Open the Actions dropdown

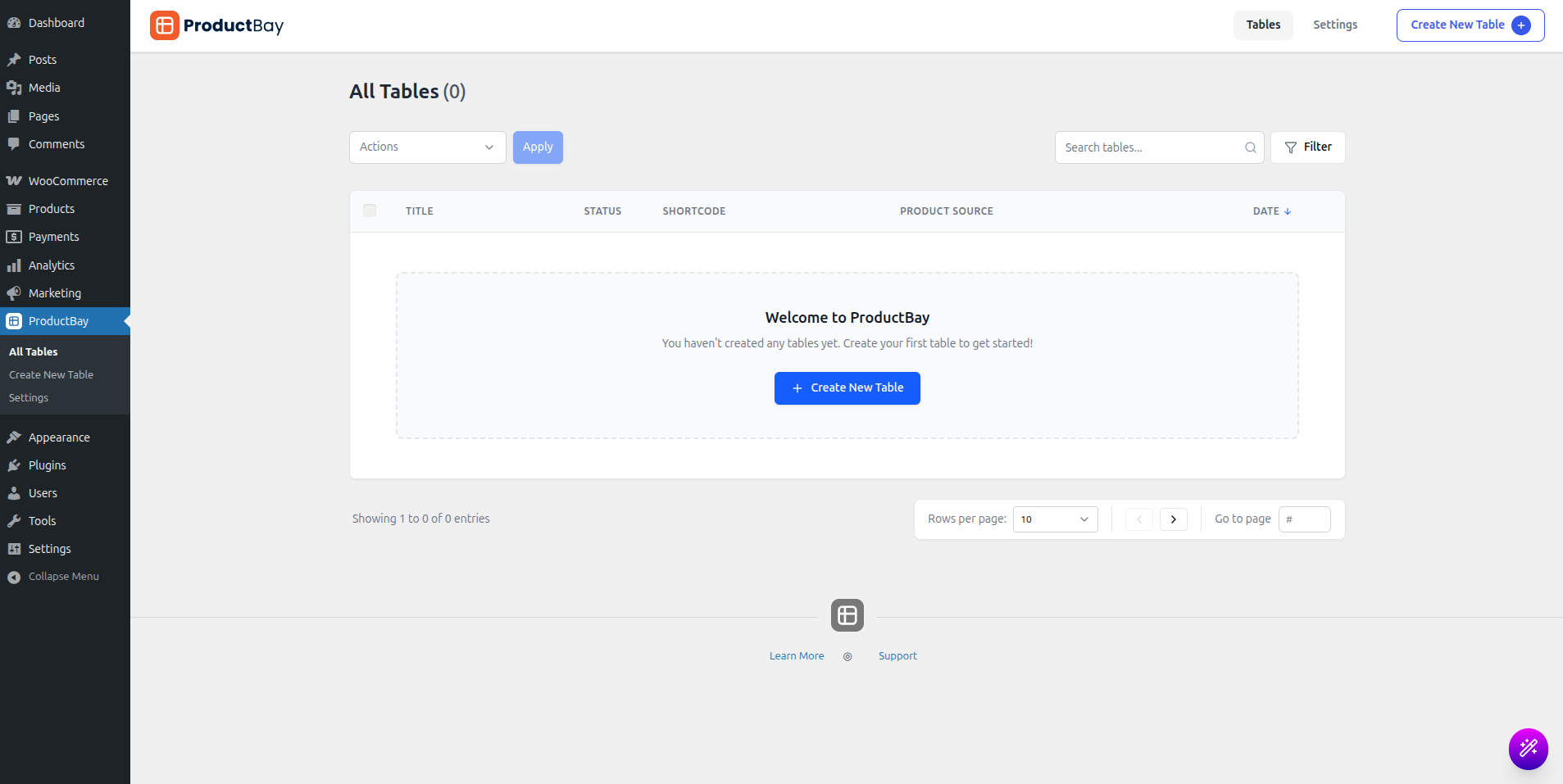(426, 147)
